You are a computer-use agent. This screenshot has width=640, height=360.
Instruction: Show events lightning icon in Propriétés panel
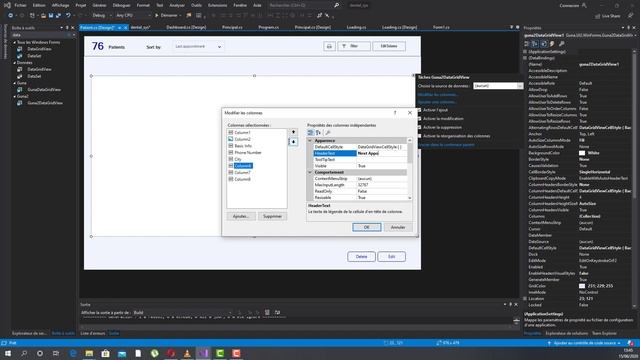[552, 44]
